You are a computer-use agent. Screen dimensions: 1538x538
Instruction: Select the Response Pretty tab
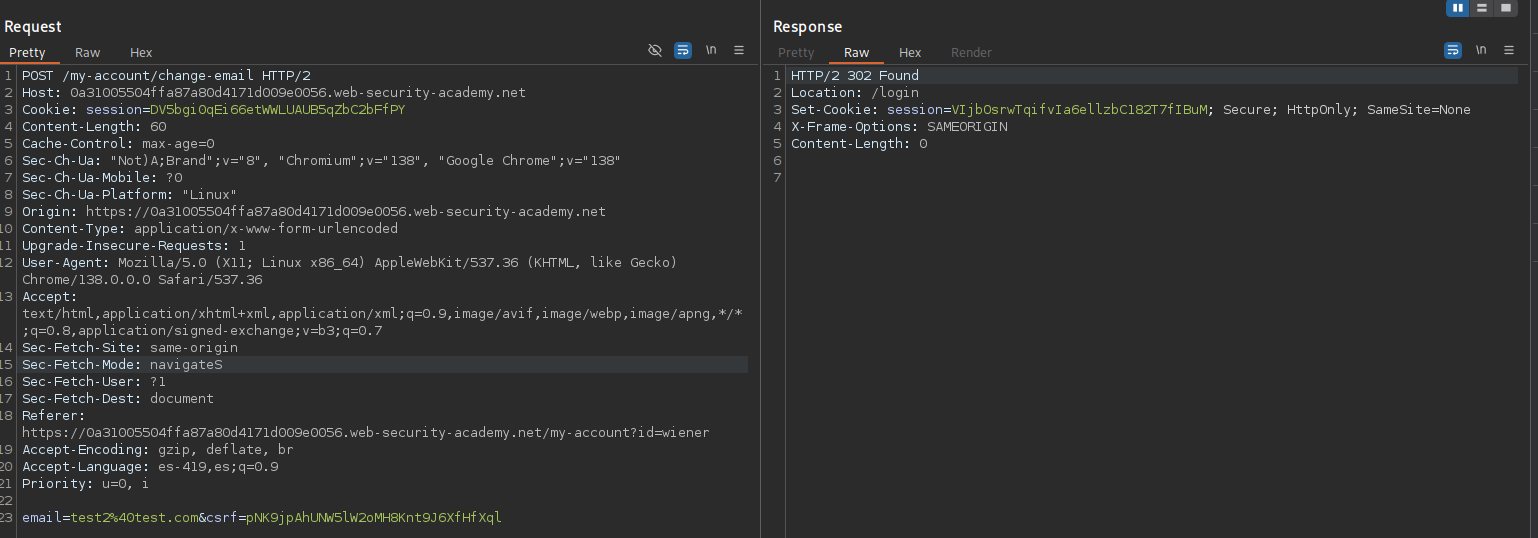pyautogui.click(x=796, y=52)
